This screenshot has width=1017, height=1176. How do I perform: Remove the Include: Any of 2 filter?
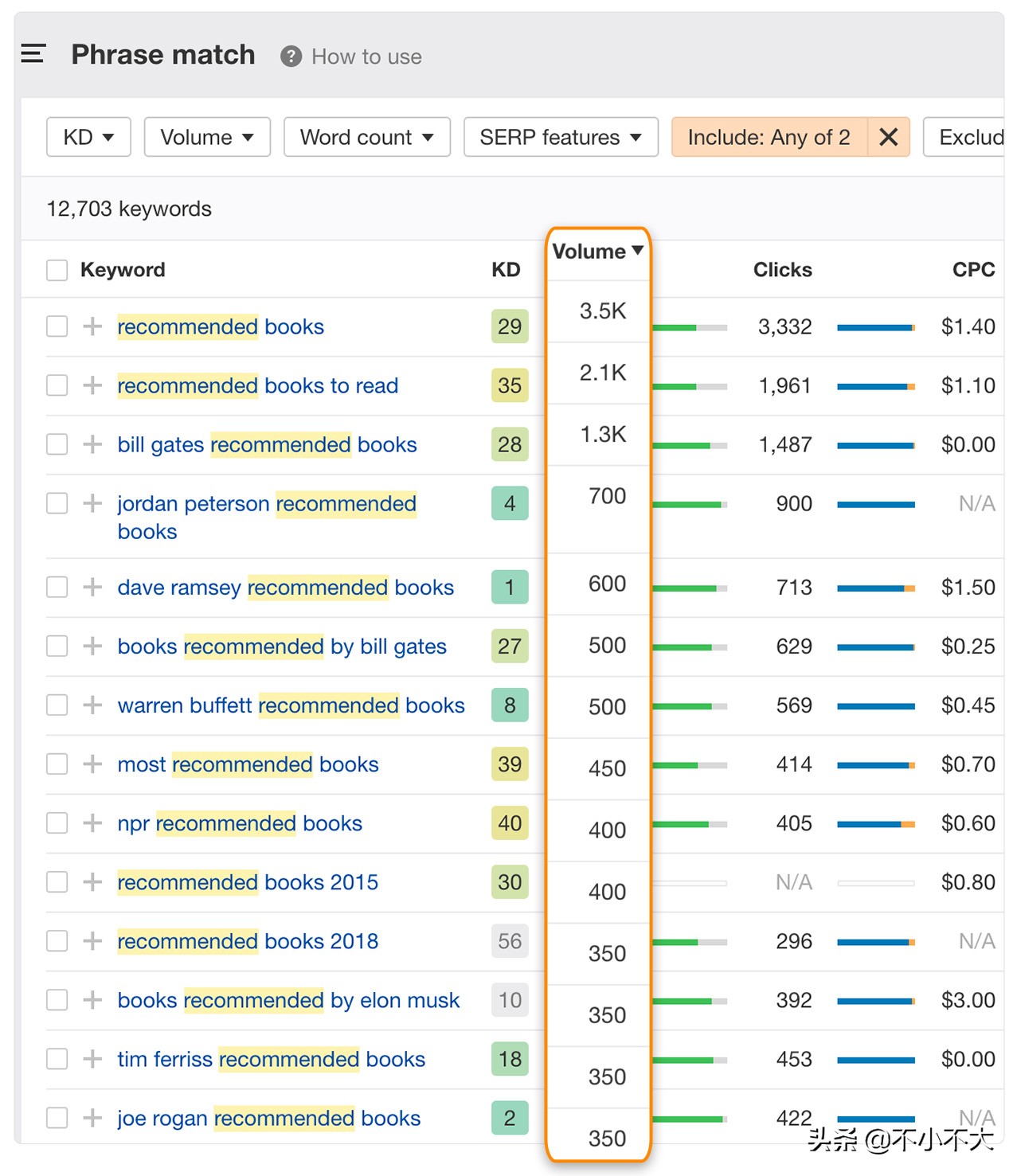coord(888,138)
